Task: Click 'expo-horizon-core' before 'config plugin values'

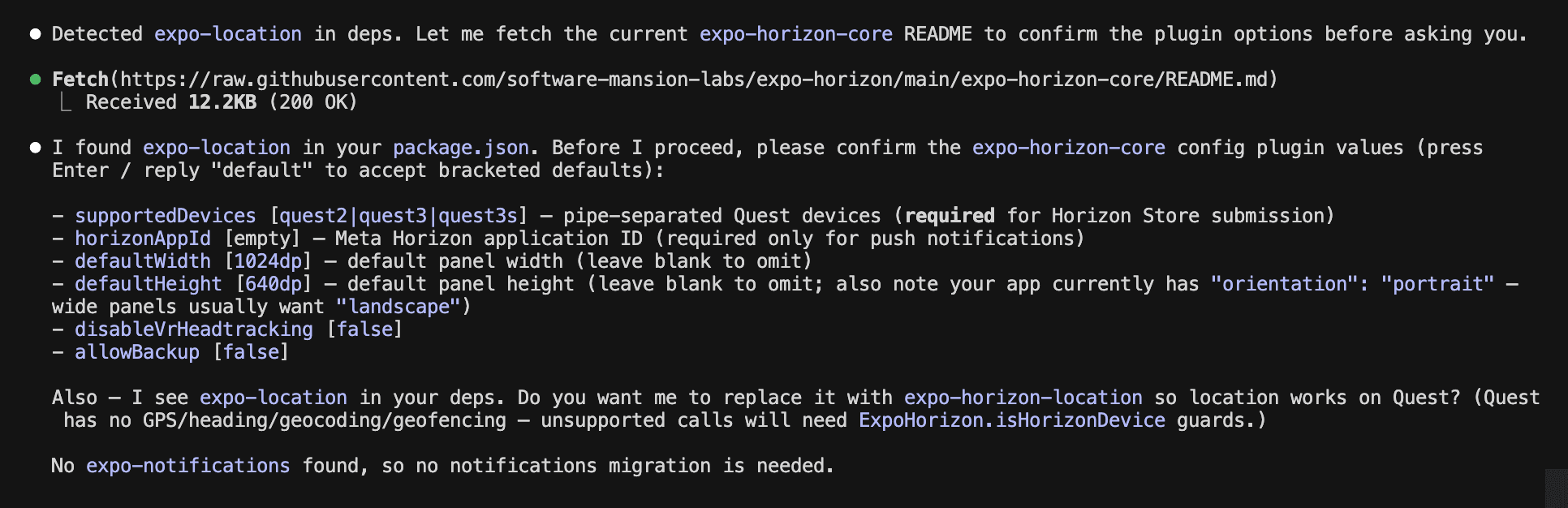Action: [1069, 148]
